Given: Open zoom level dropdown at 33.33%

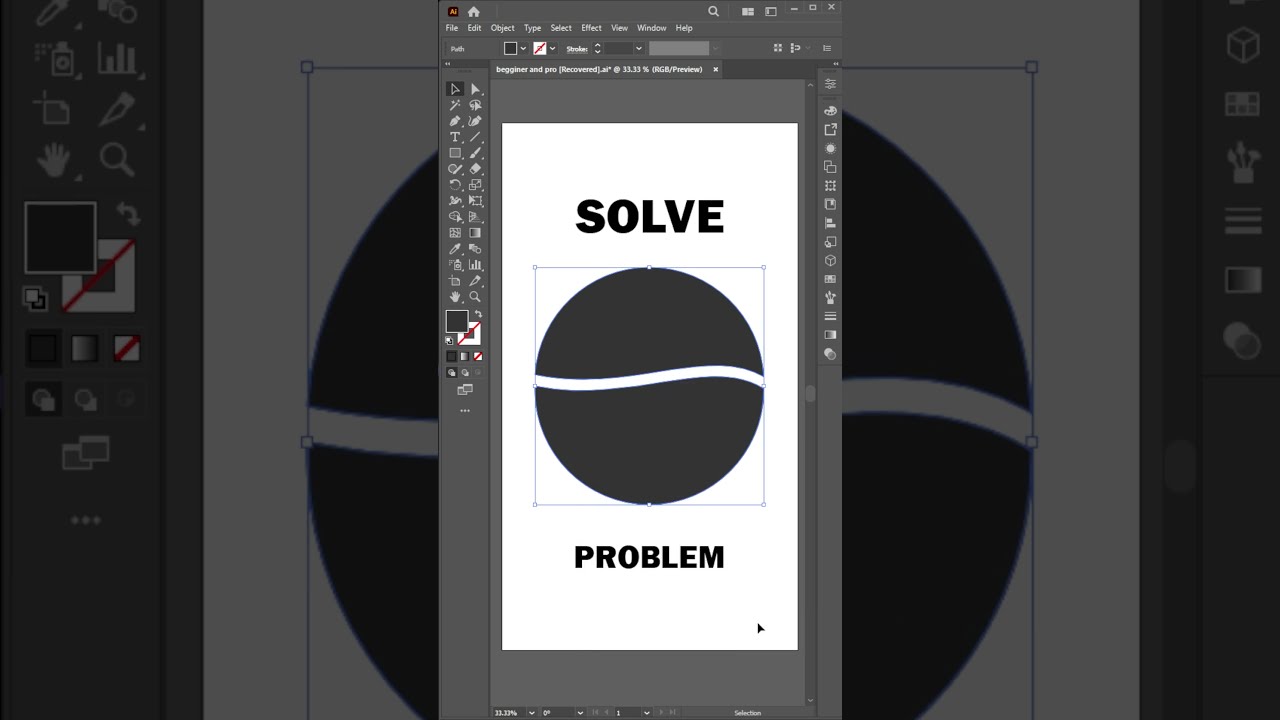Looking at the screenshot, I should point(531,713).
